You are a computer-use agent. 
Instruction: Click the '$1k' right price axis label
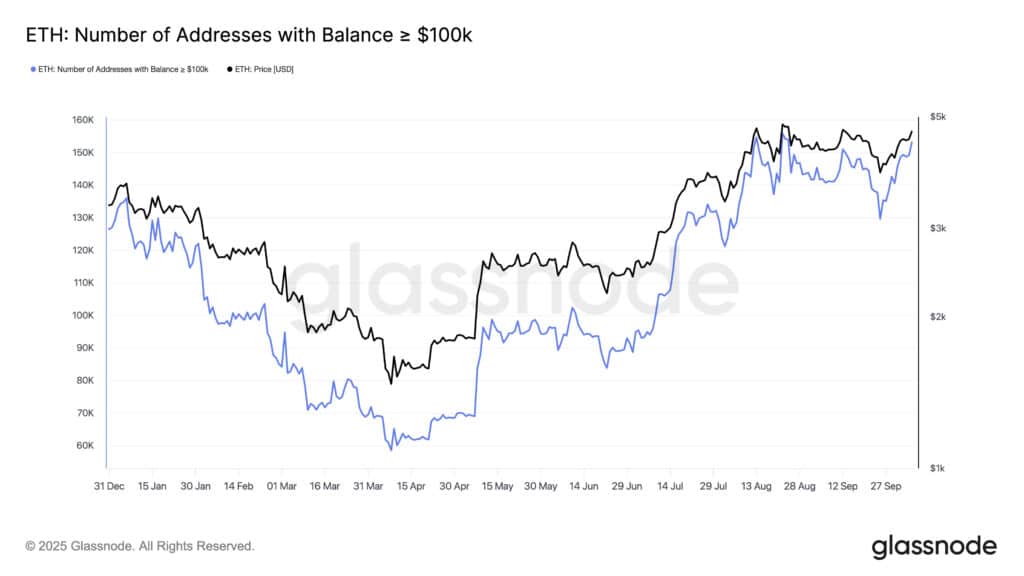(x=937, y=468)
